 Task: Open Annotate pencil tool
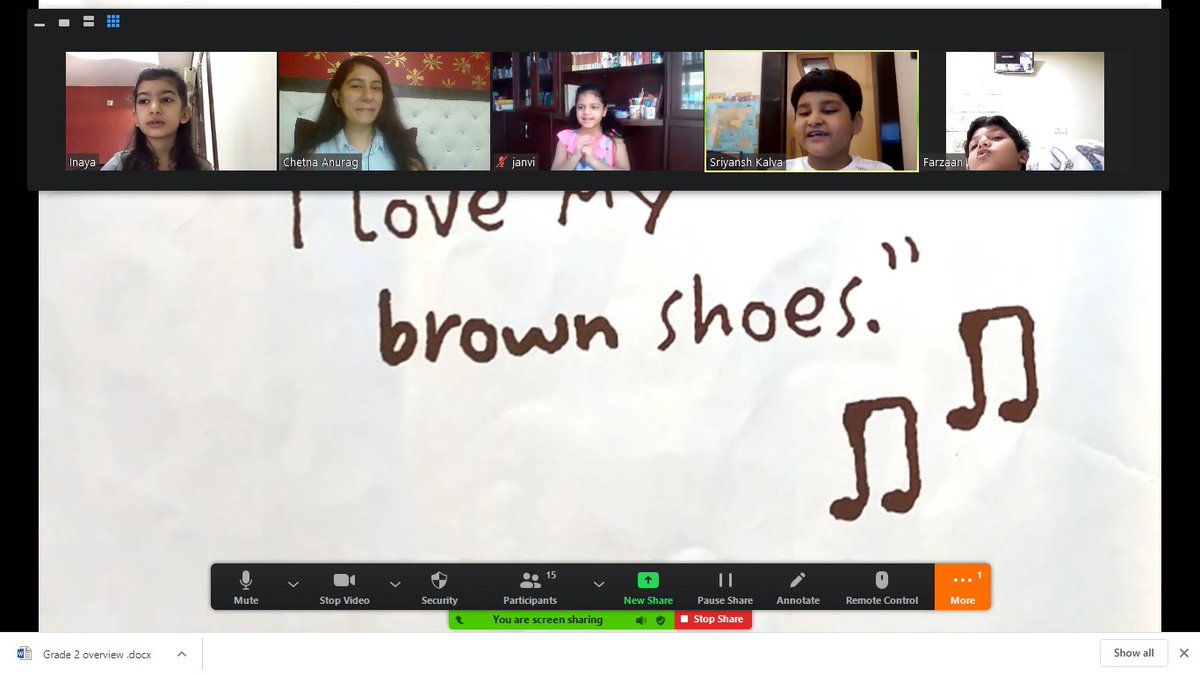pyautogui.click(x=797, y=587)
